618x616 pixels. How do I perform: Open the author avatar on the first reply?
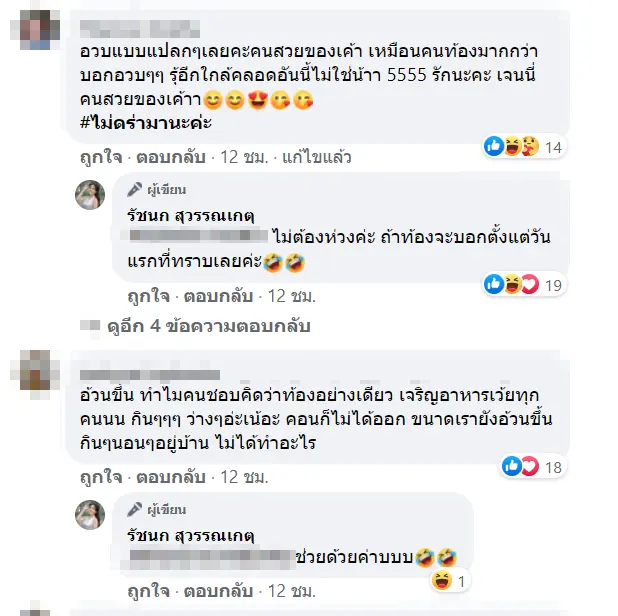pos(90,195)
